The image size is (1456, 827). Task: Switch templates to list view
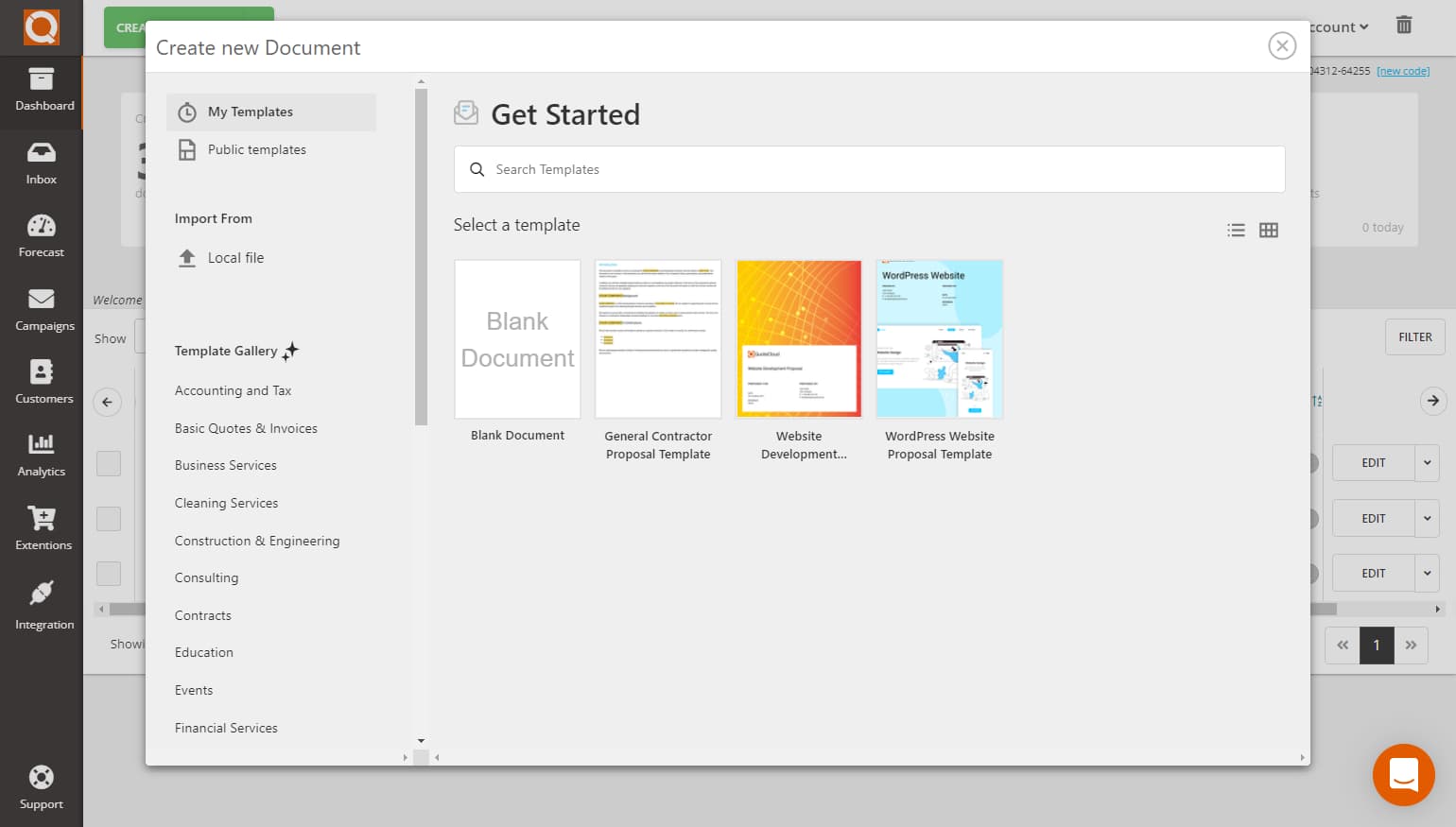[1236, 230]
